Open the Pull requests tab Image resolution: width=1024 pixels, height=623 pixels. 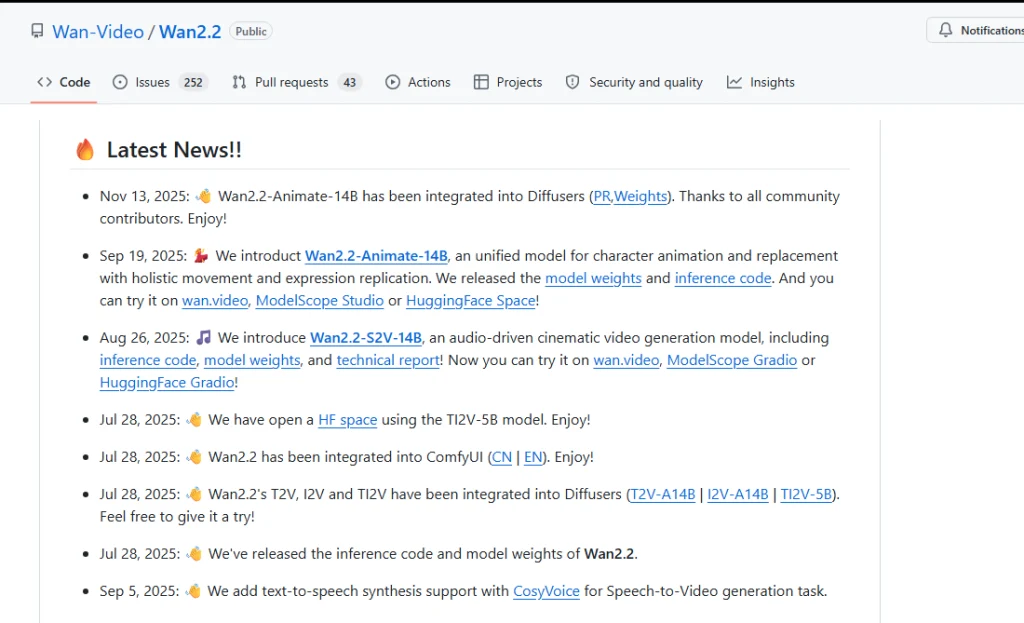(x=296, y=82)
